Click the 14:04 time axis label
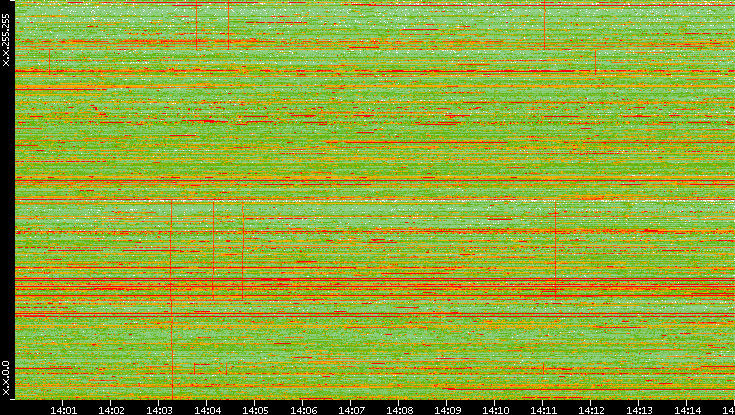Viewport: 735px width, 415px height. point(207,410)
